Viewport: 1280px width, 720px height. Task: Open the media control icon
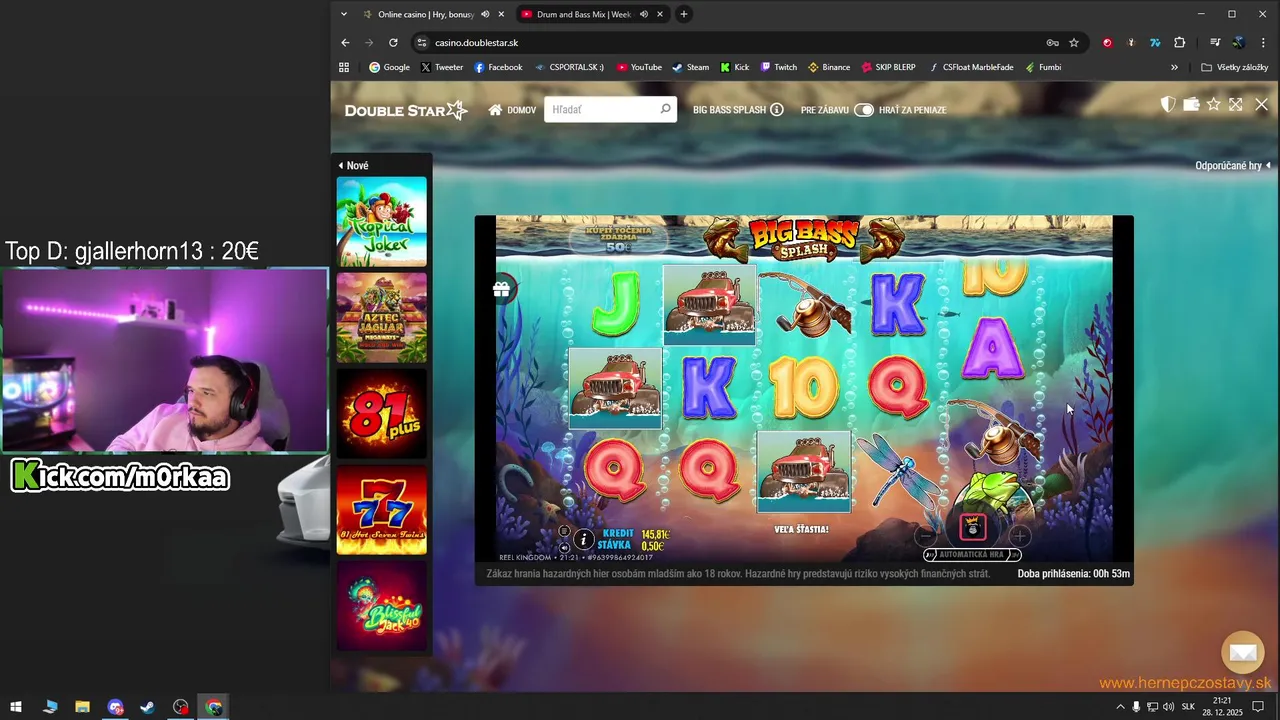[x=1215, y=42]
